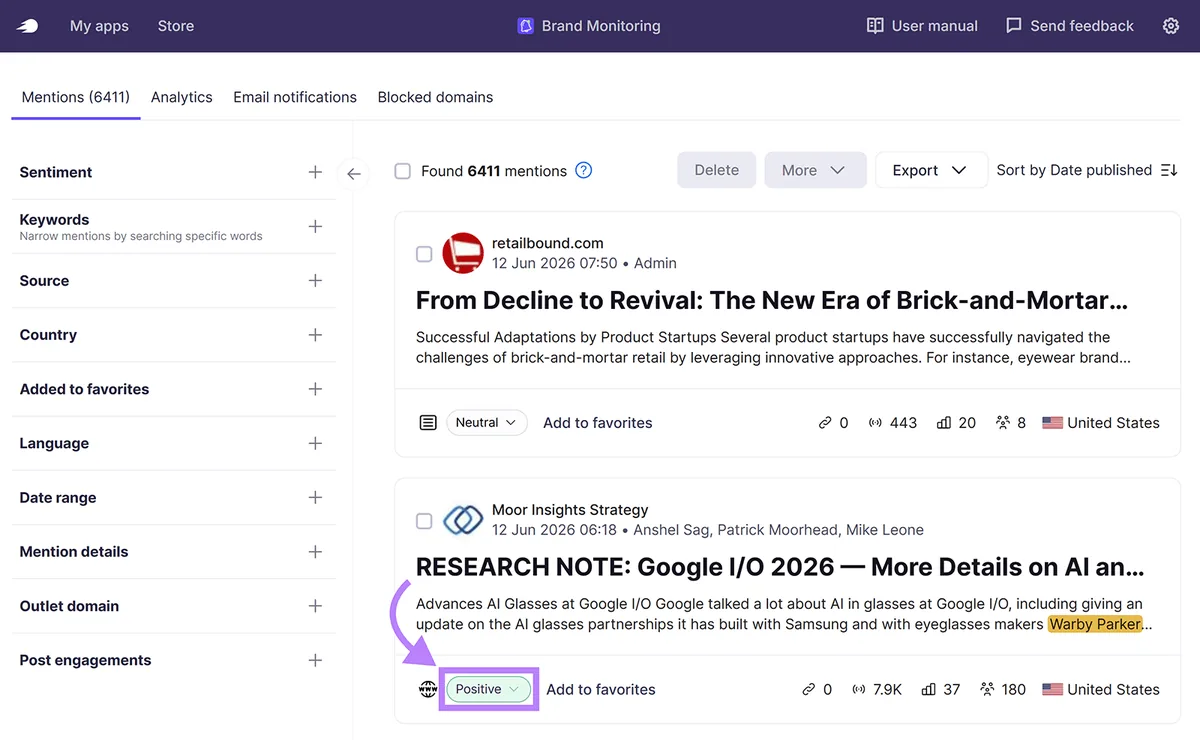This screenshot has height=740, width=1200.
Task: Click the User manual link text
Action: (935, 26)
